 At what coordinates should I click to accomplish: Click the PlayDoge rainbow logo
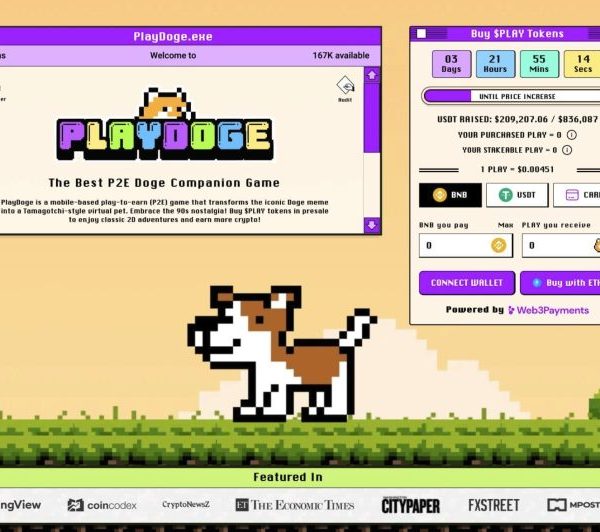(x=165, y=124)
